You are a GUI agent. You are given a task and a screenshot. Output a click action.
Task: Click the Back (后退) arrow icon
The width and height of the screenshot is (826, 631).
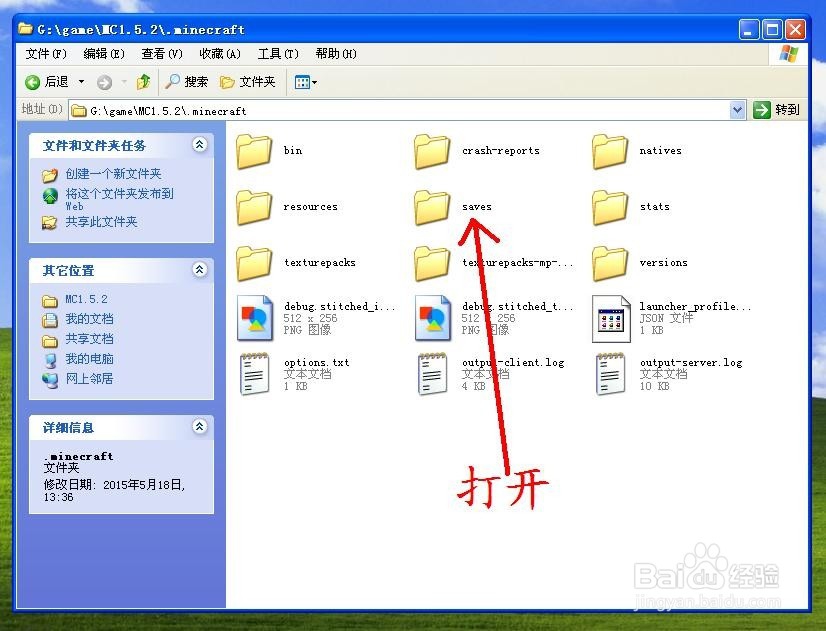click(33, 82)
